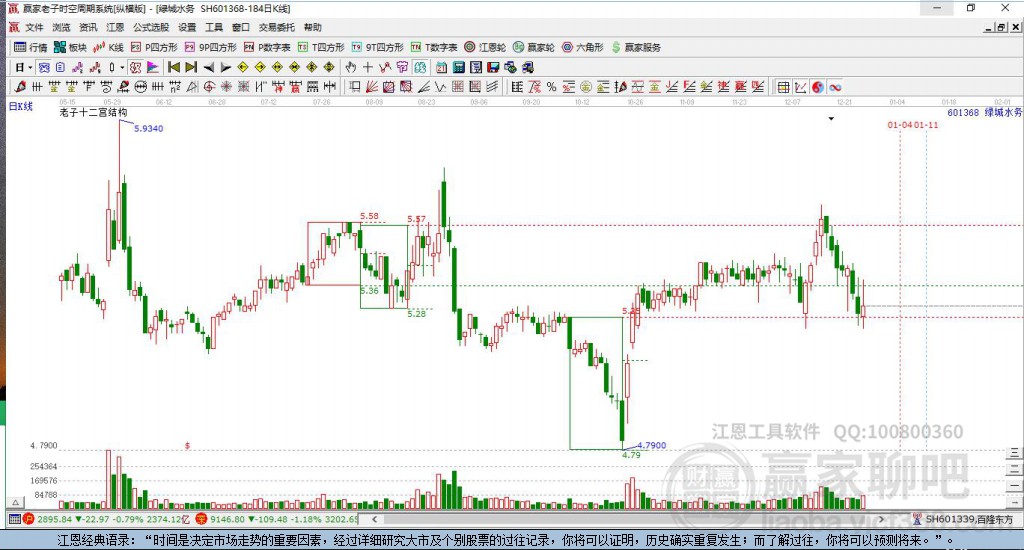Click the horizontal scrollbar left arrow
This screenshot has width=1024, height=550.
374,519
